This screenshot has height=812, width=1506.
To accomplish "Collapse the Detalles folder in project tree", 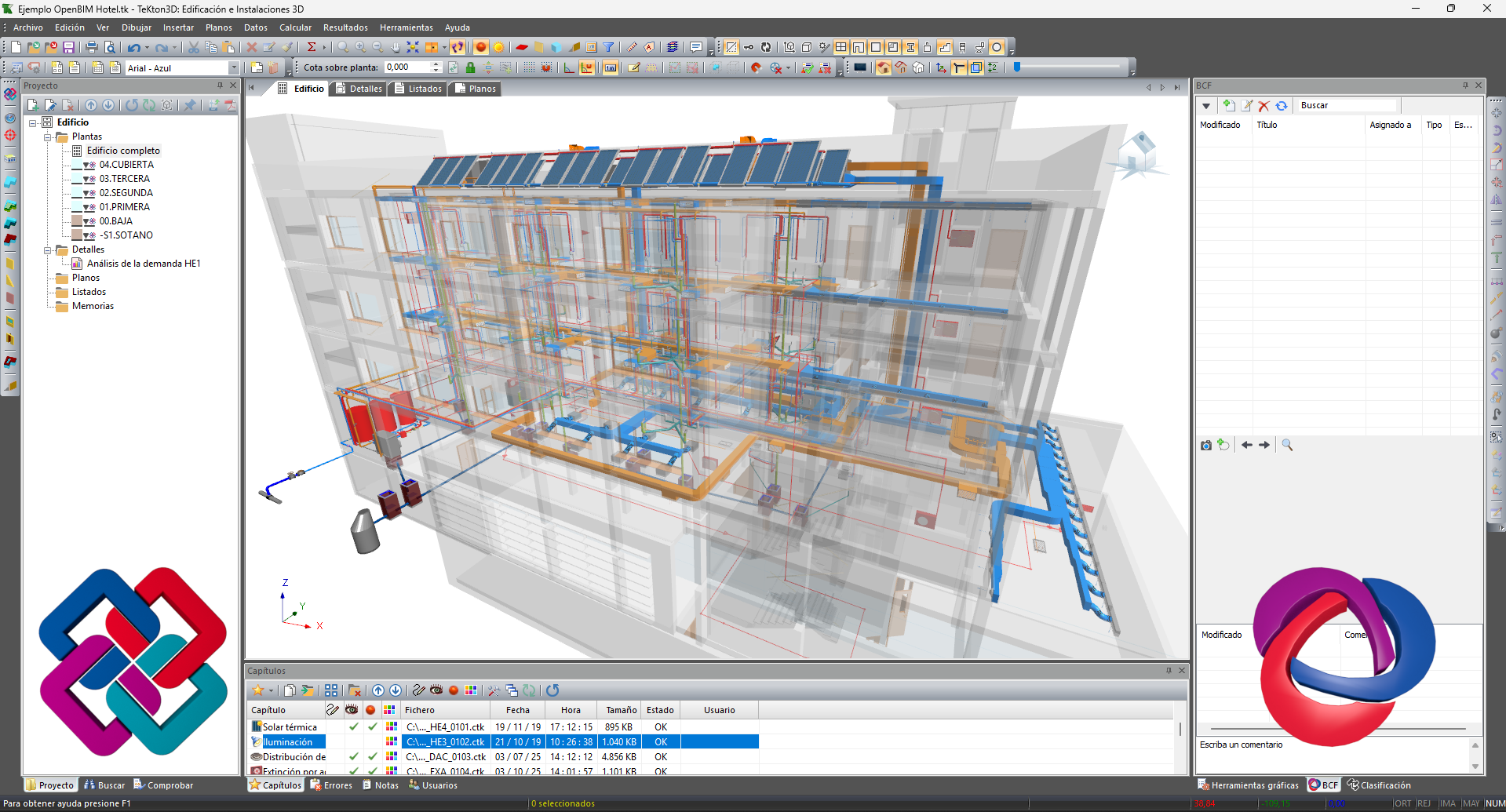I will 47,249.
